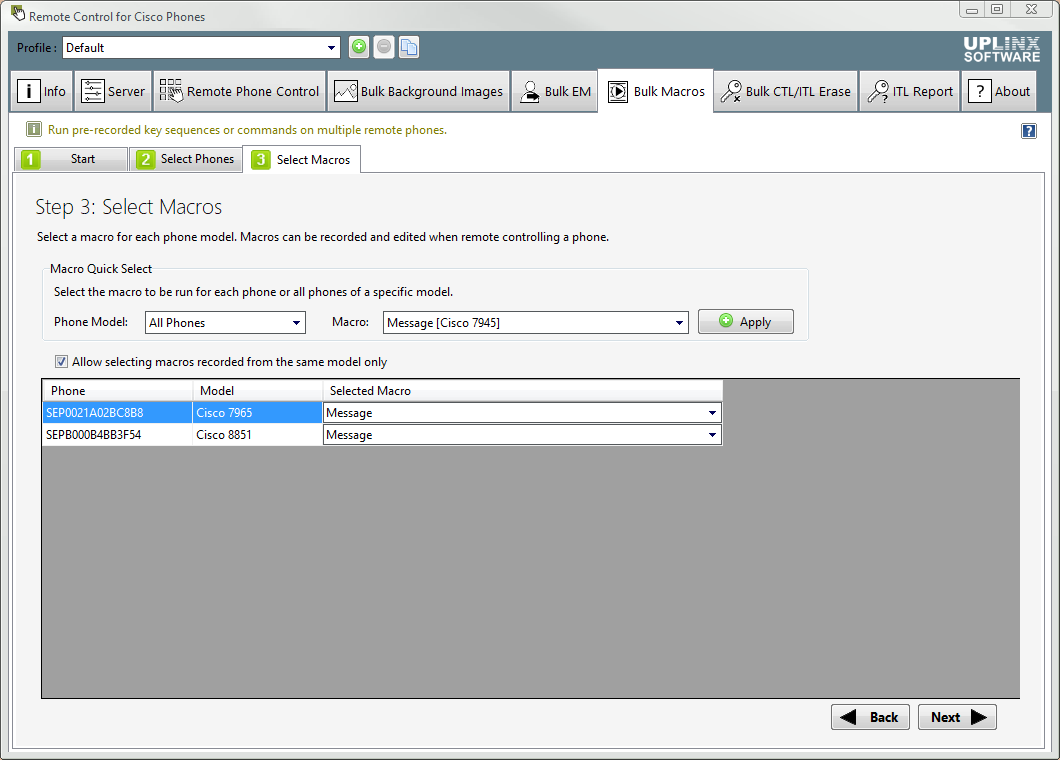Click the Cisco 8851 model cell
Viewport: 1060px width, 760px height.
point(257,435)
